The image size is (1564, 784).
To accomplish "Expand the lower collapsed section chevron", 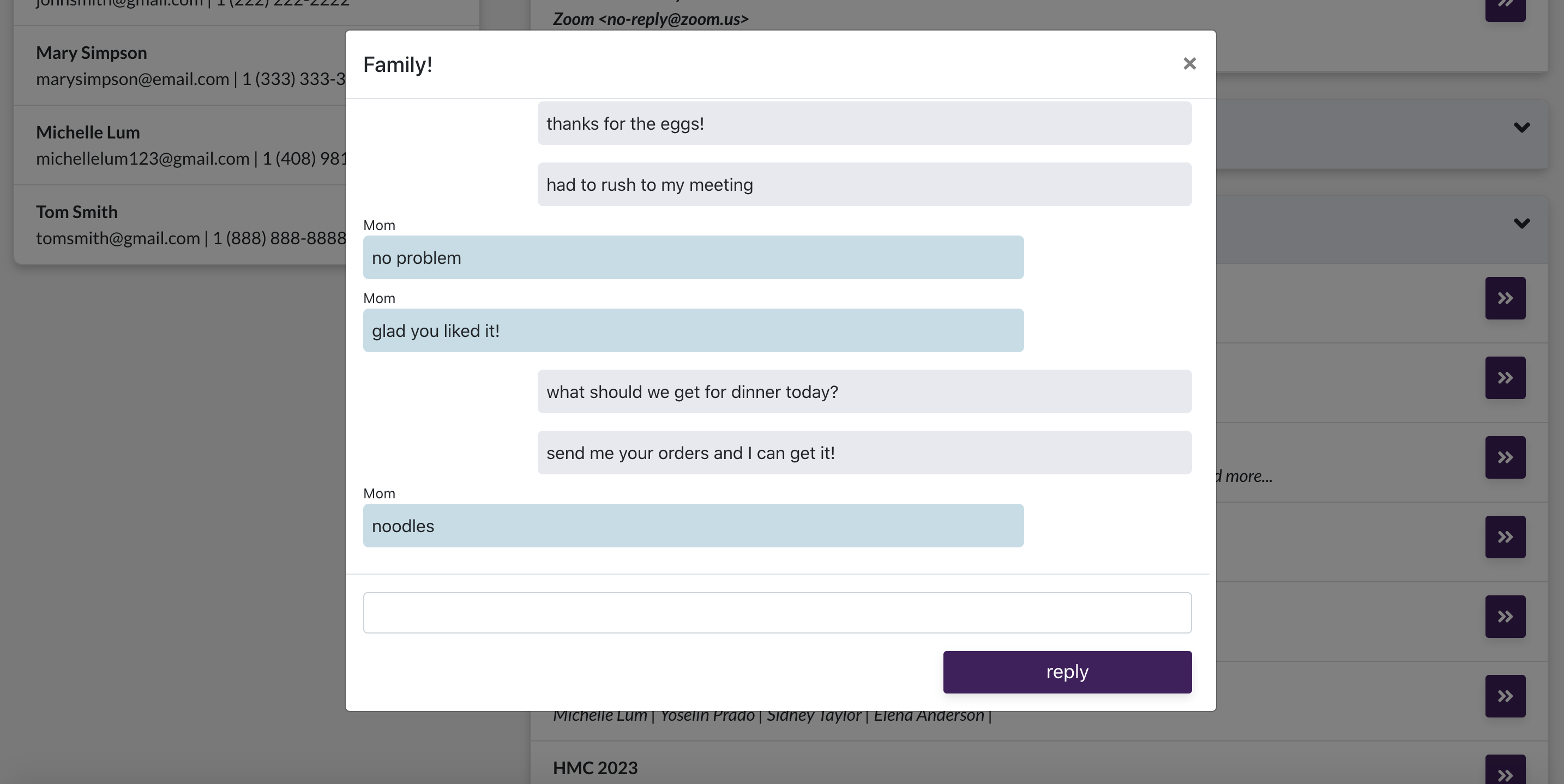I will 1521,224.
